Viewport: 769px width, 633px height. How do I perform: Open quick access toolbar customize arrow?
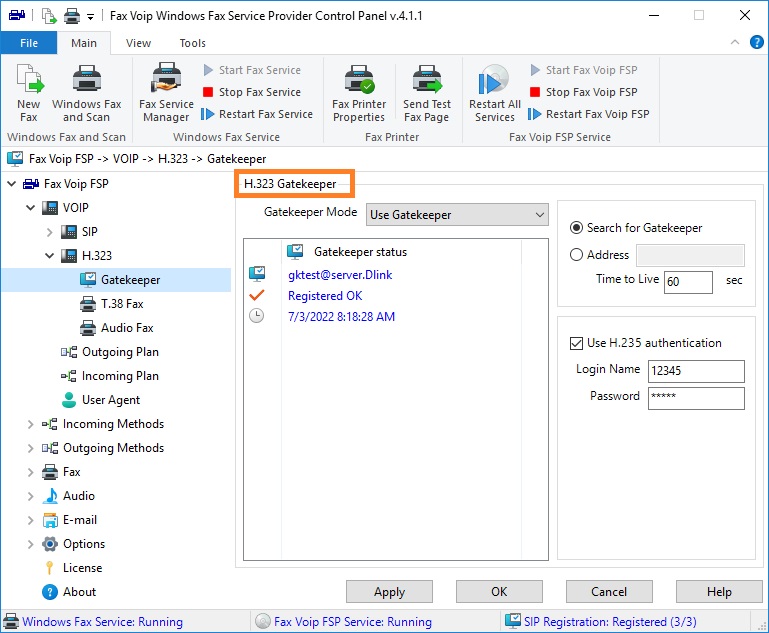tap(90, 17)
